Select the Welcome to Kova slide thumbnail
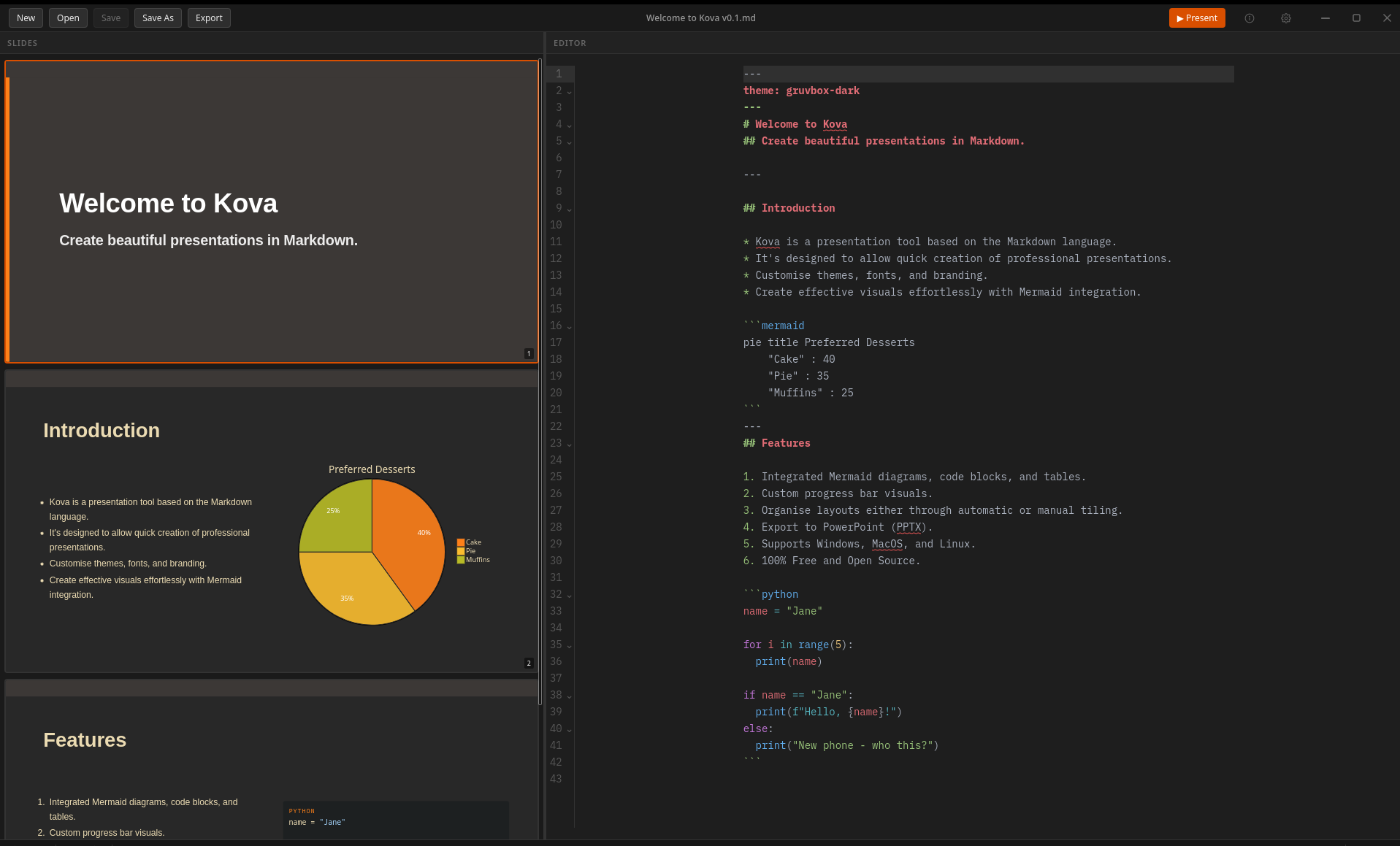Viewport: 1400px width, 846px height. (272, 212)
